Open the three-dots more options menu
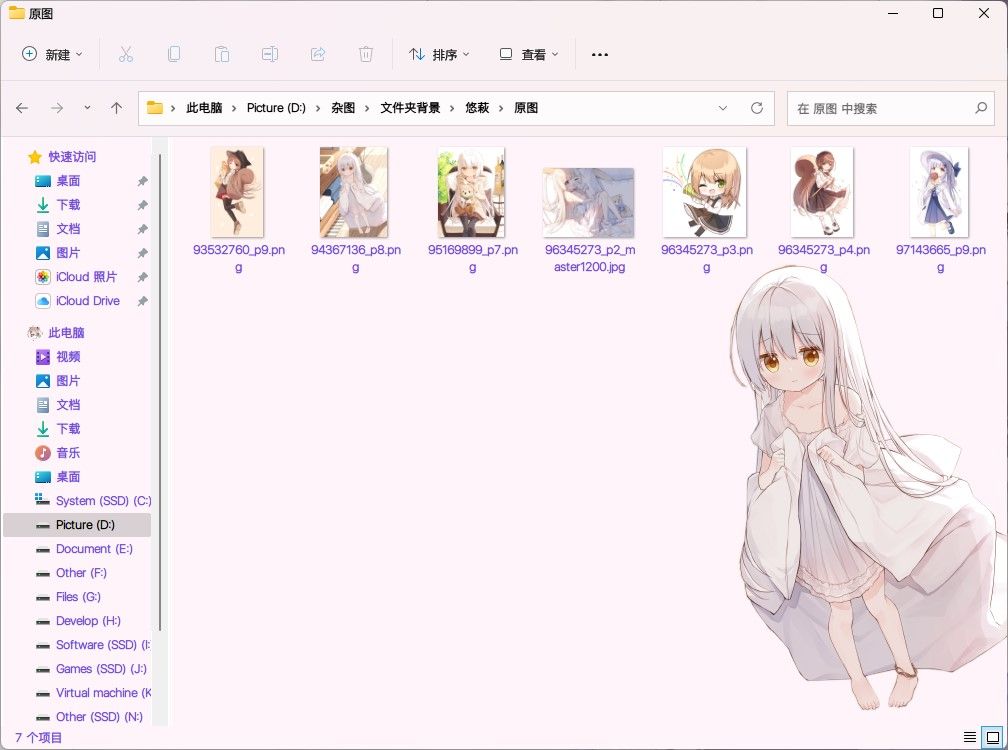This screenshot has height=750, width=1008. click(x=600, y=55)
